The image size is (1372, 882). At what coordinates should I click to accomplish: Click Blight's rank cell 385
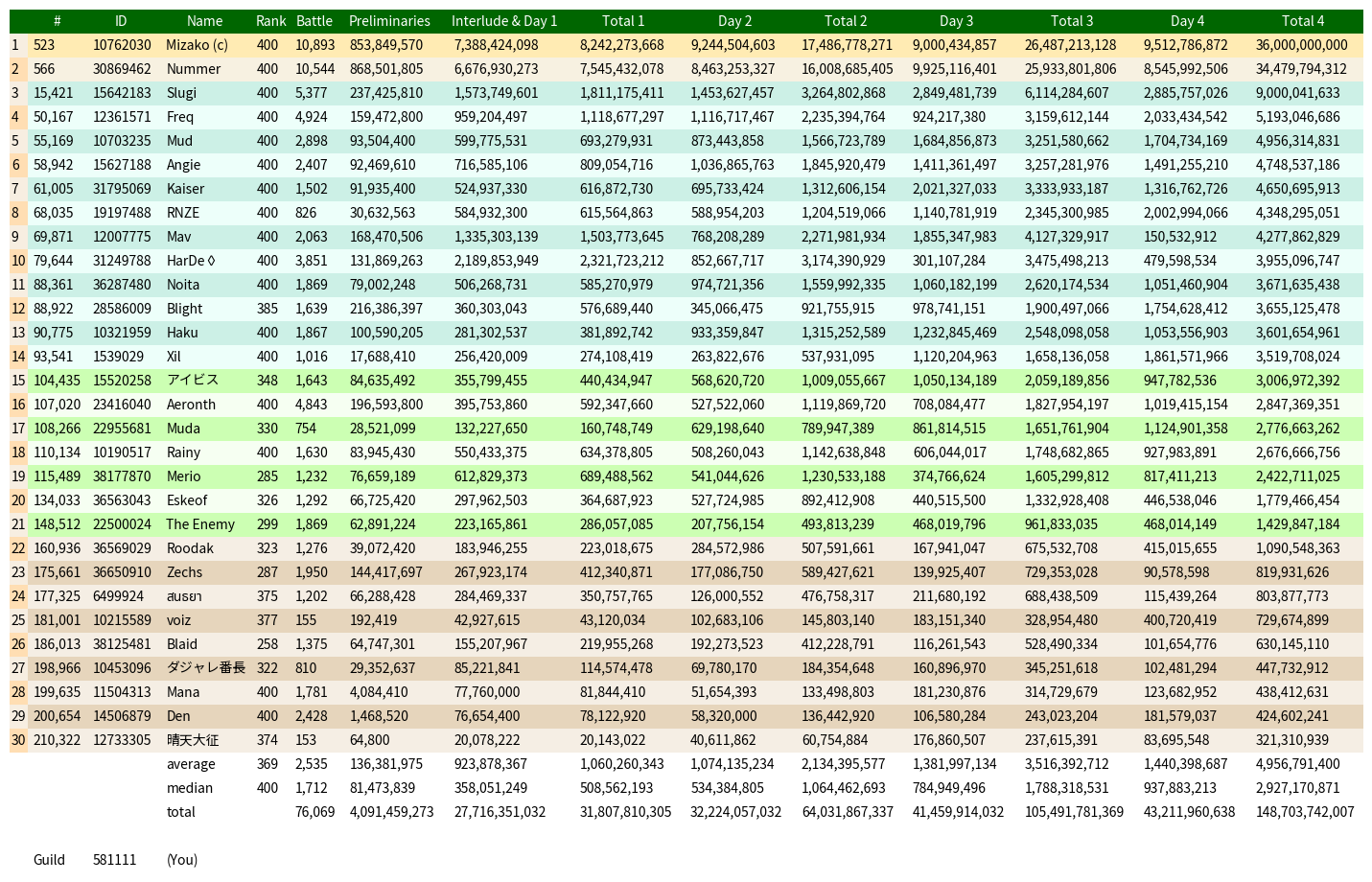click(267, 309)
